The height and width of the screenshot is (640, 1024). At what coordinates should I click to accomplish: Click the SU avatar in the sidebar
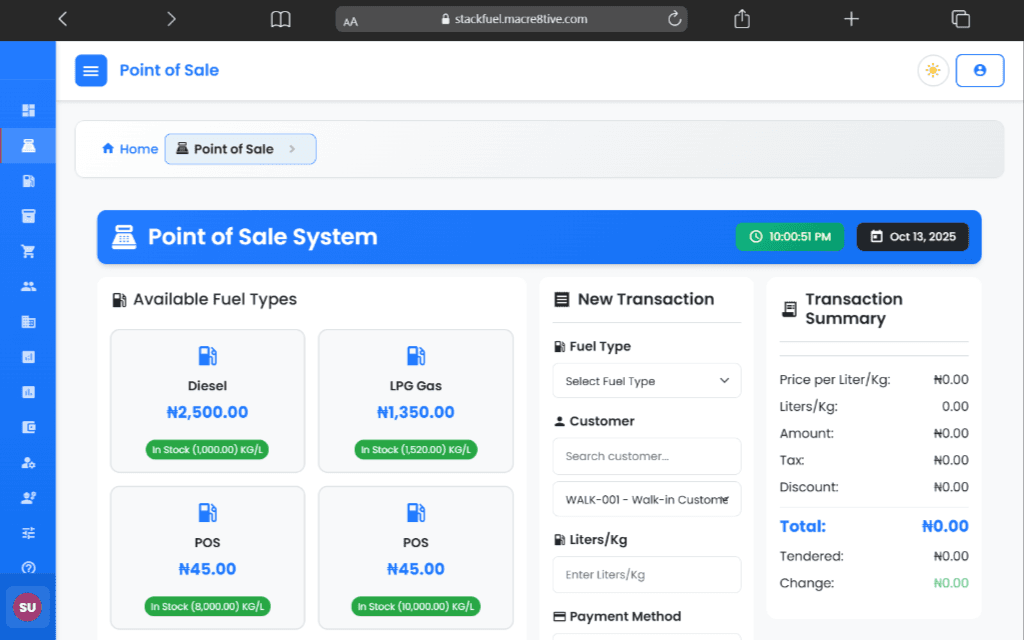28,607
